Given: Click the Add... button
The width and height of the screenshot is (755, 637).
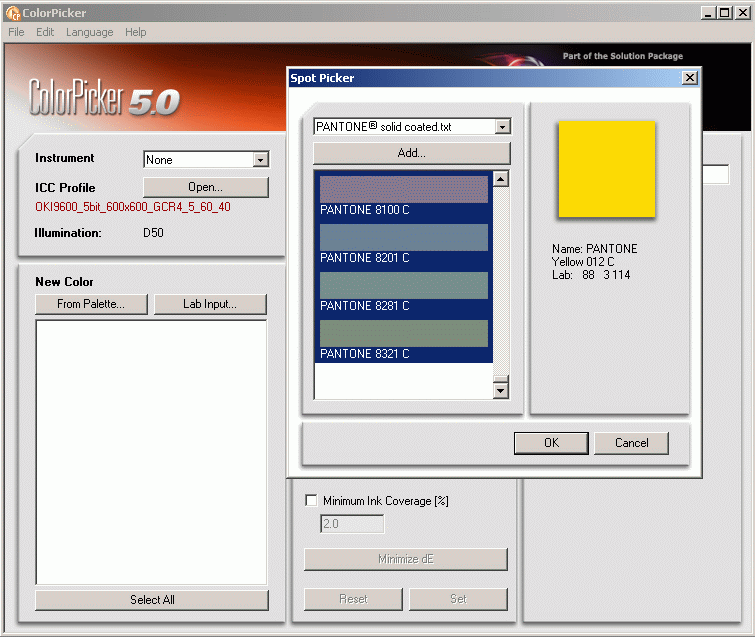Looking at the screenshot, I should tap(411, 153).
